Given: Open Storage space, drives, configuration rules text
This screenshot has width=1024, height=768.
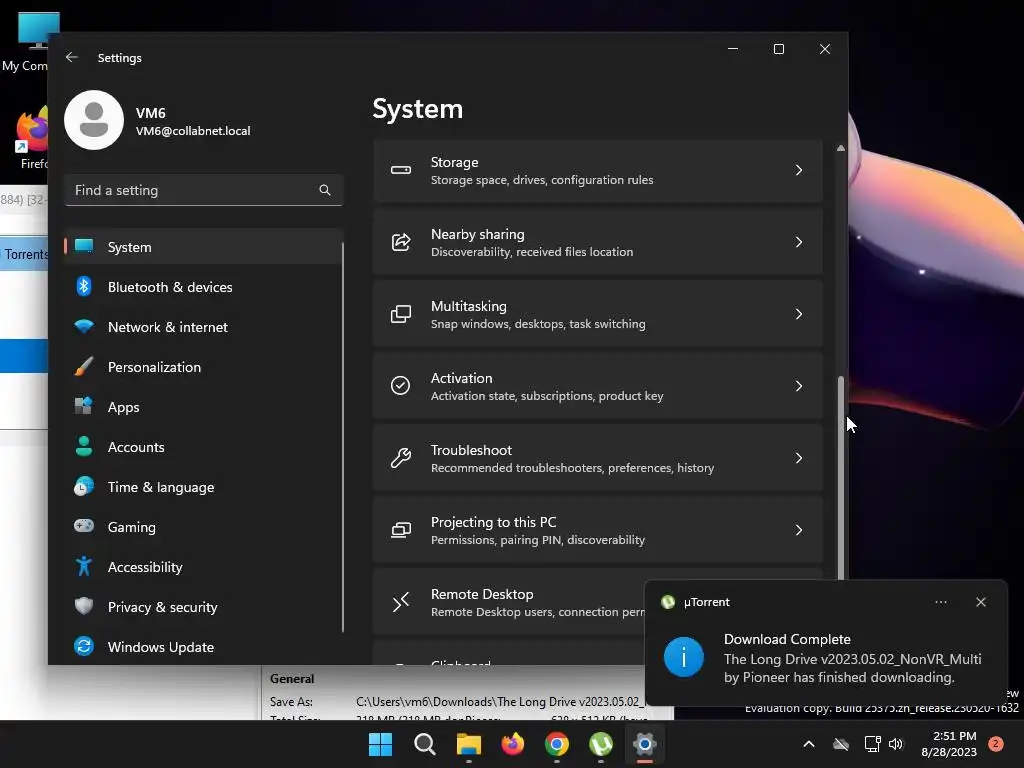Looking at the screenshot, I should [x=542, y=180].
